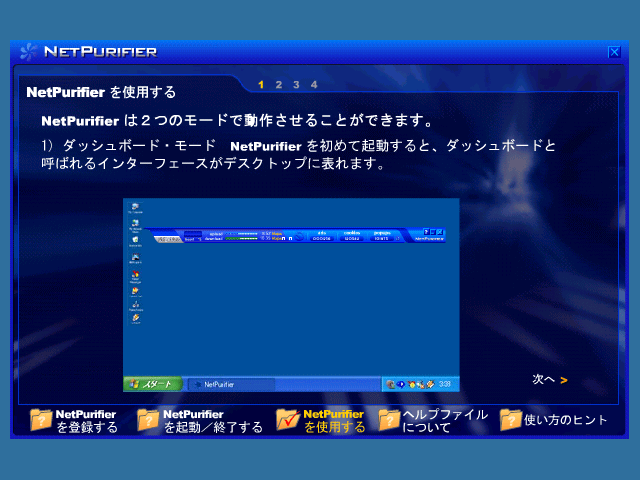Go to tutorial page 2
This screenshot has width=640, height=480.
point(278,85)
